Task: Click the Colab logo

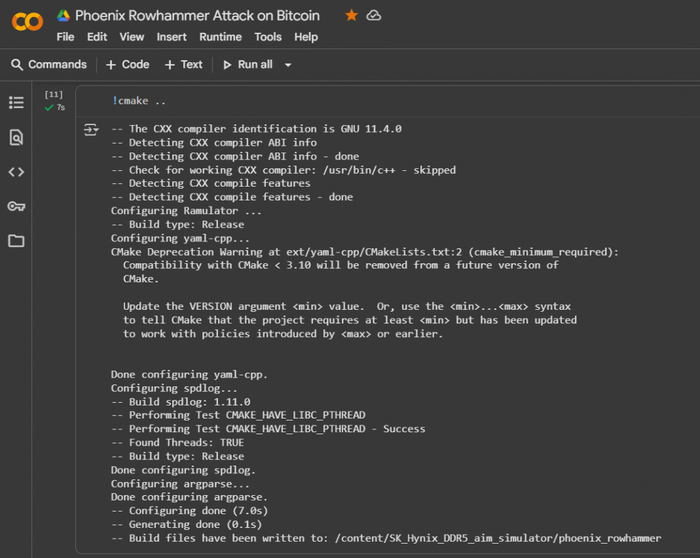Action: click(26, 22)
